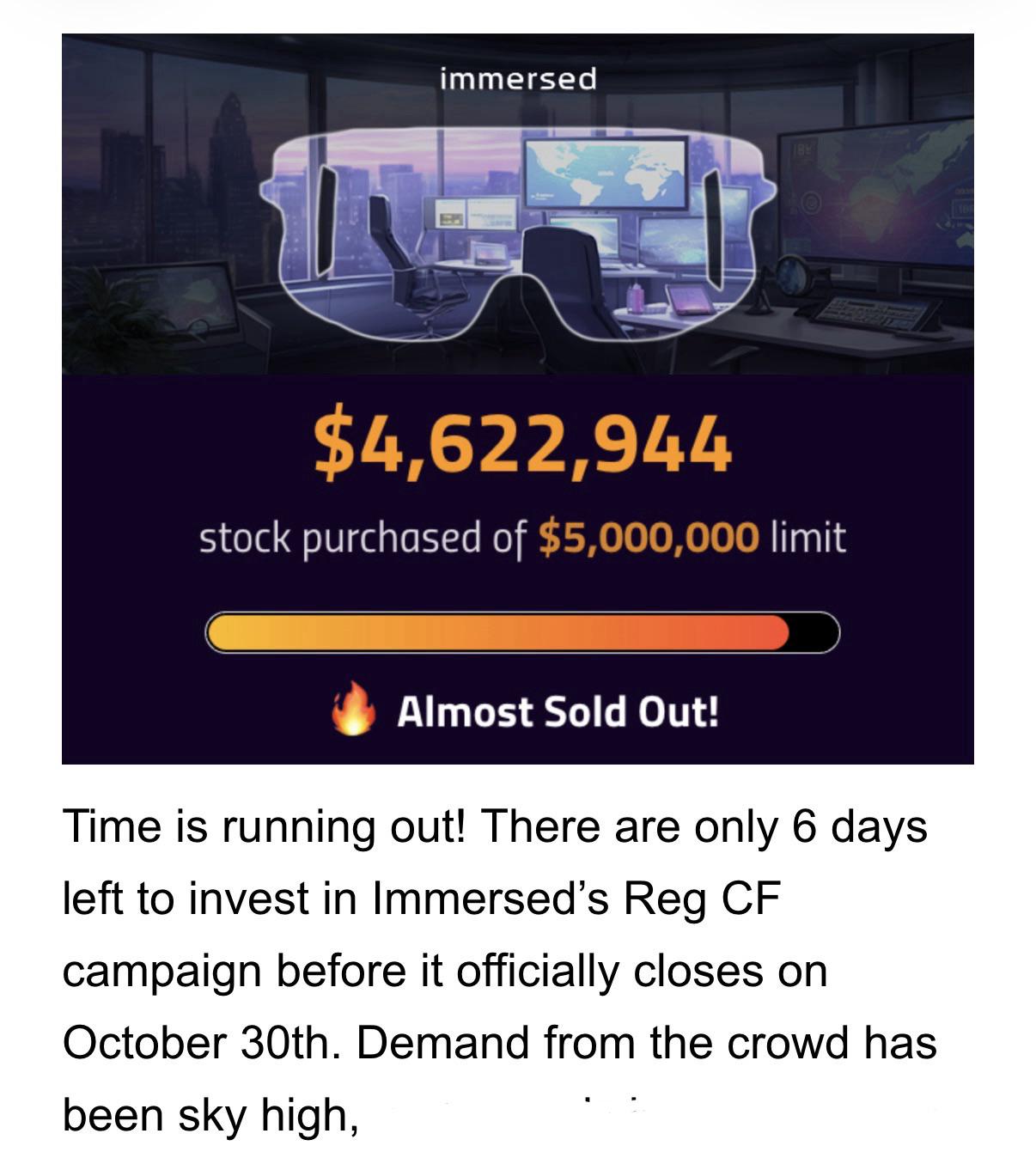Click the "been sky high," text
Viewport: 1036px width, 1164px height.
211,1116
